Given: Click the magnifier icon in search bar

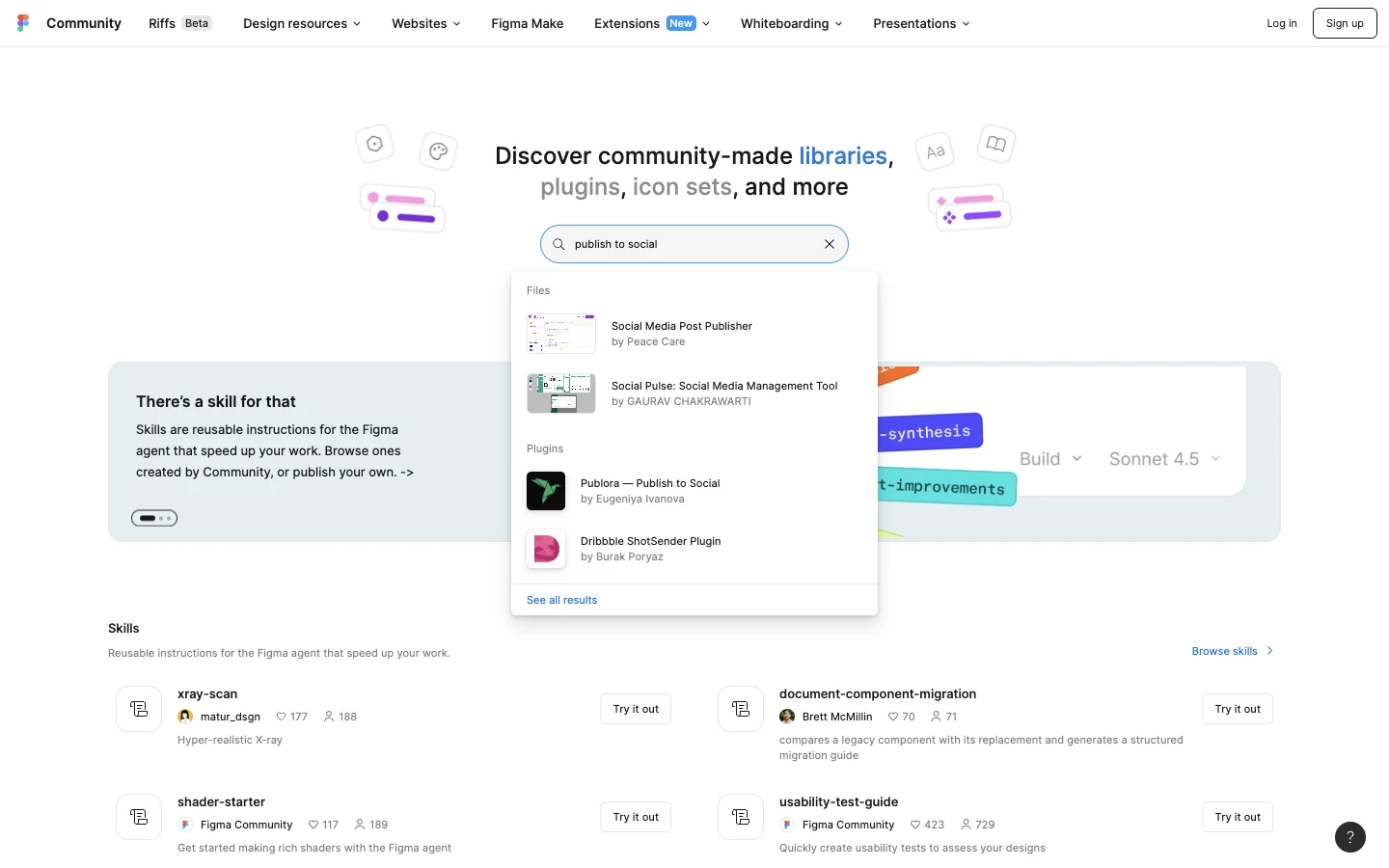Looking at the screenshot, I should tap(558, 244).
